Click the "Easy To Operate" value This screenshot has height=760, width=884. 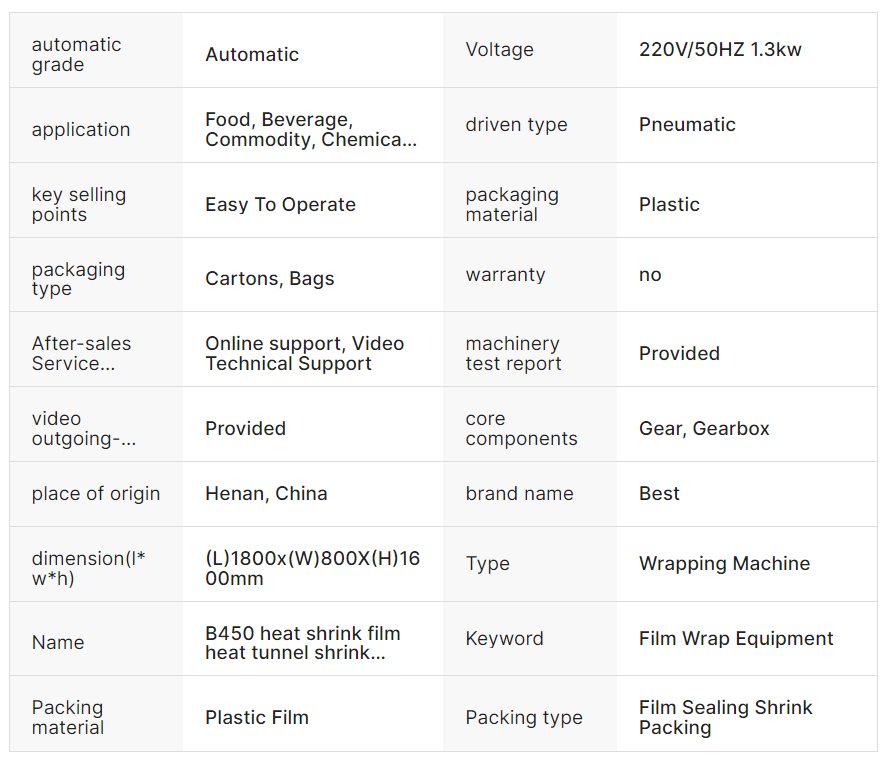point(280,205)
